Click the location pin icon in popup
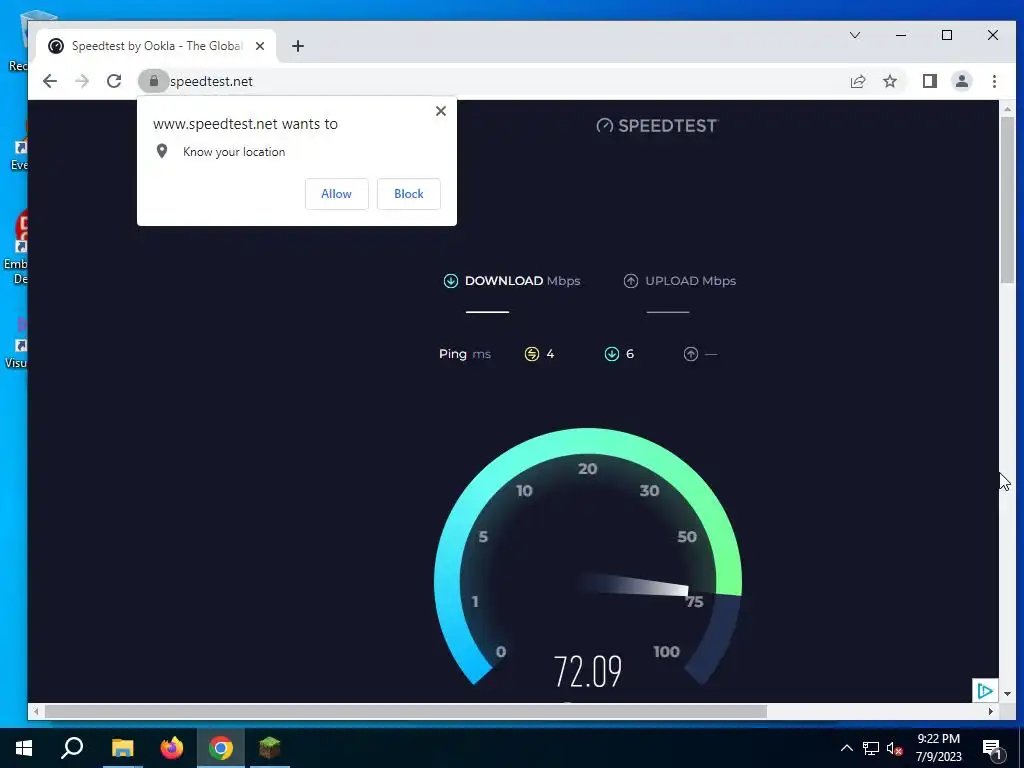 pos(162,152)
